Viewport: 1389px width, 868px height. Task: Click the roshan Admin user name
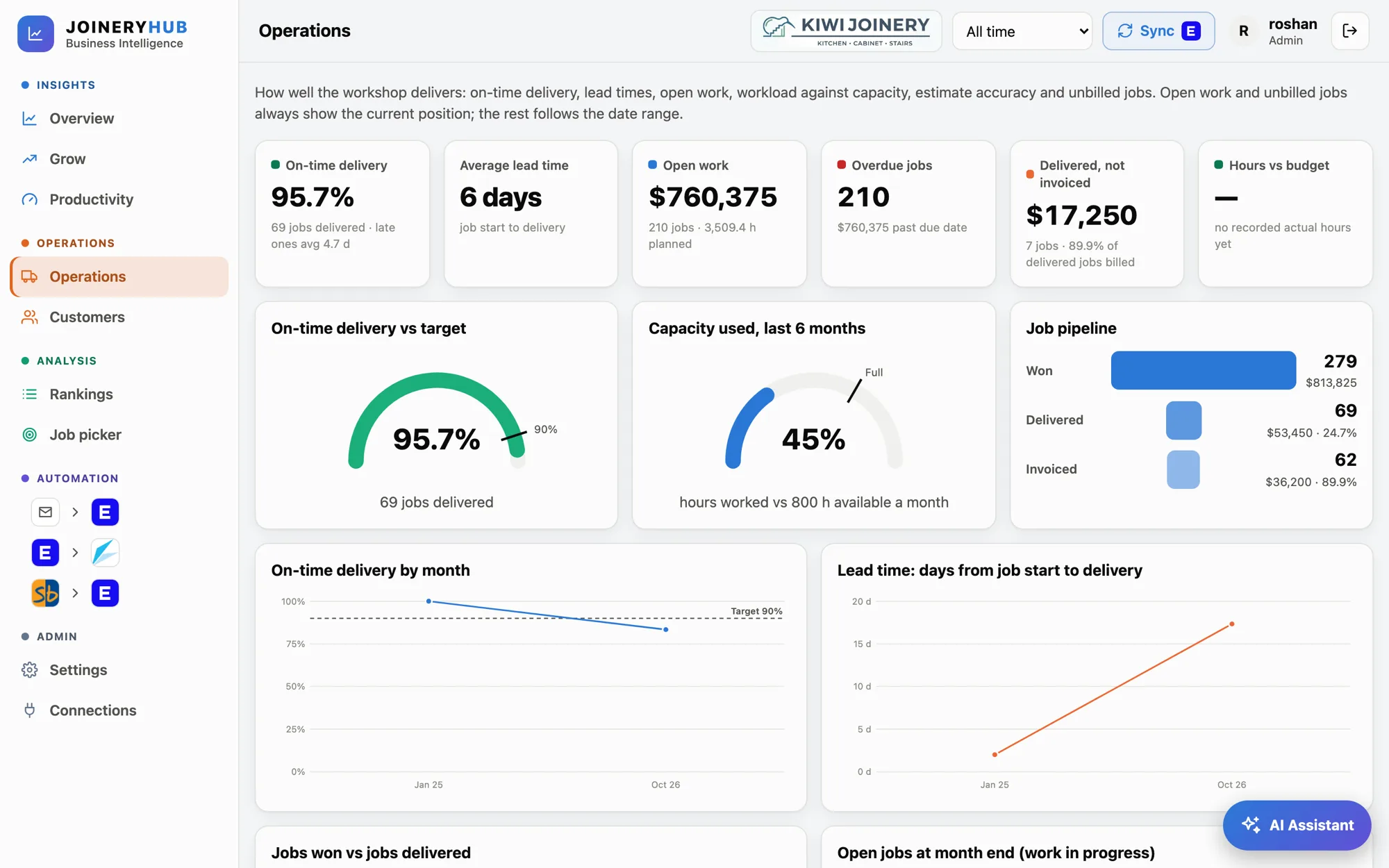pos(1292,31)
